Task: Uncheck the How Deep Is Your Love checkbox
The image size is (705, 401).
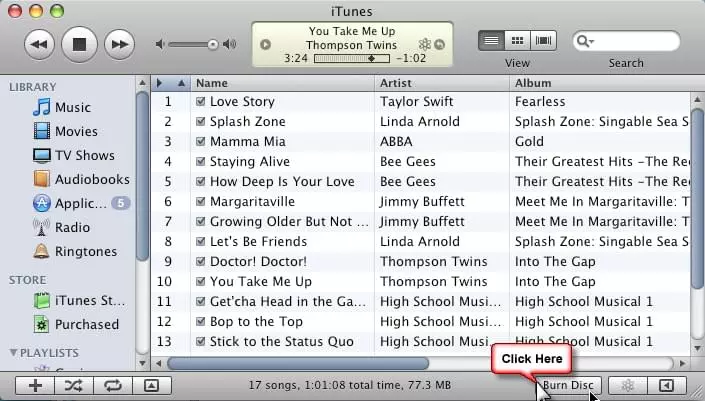Action: [201, 182]
